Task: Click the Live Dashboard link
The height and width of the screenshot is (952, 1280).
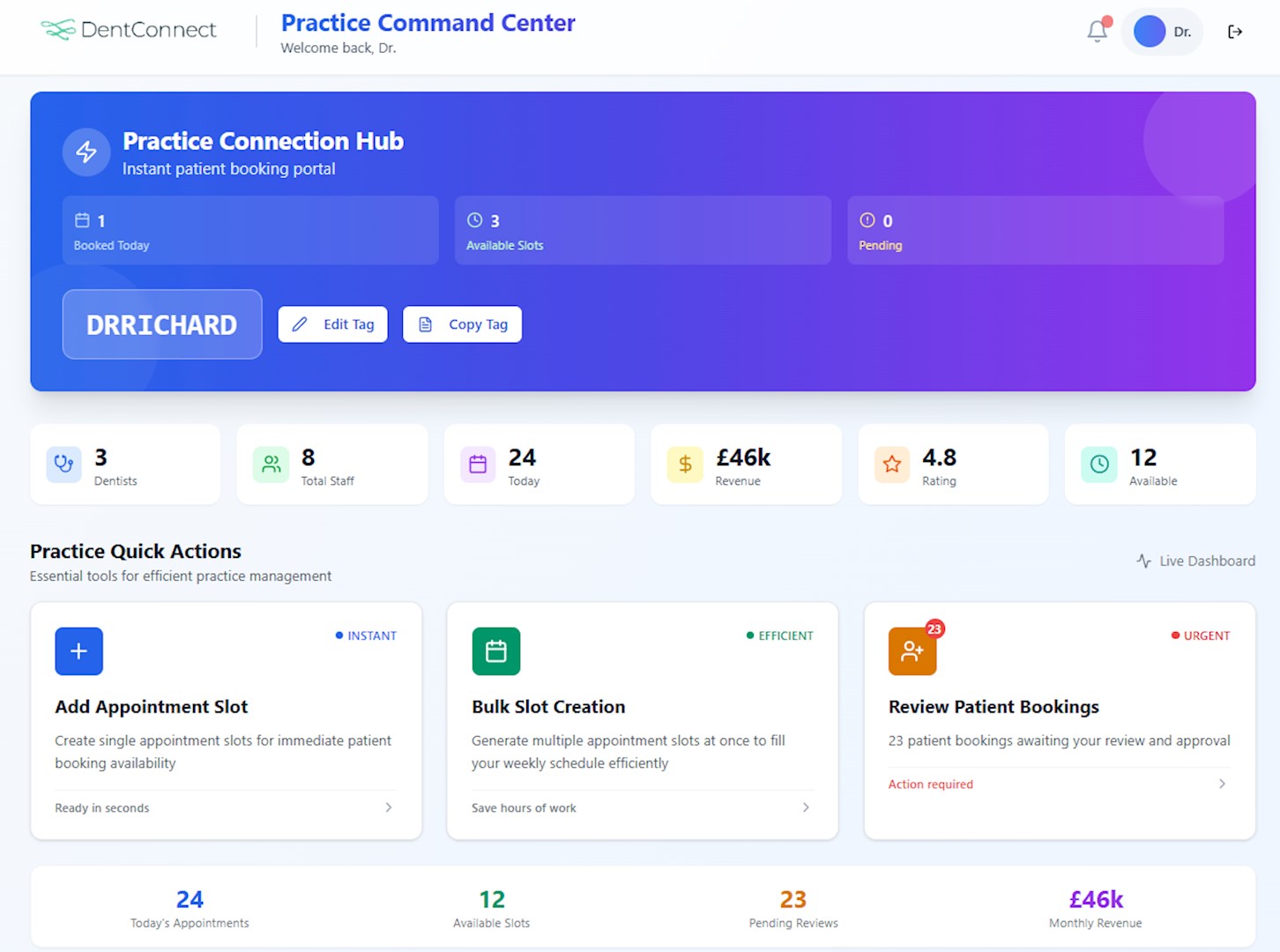Action: pos(1196,561)
